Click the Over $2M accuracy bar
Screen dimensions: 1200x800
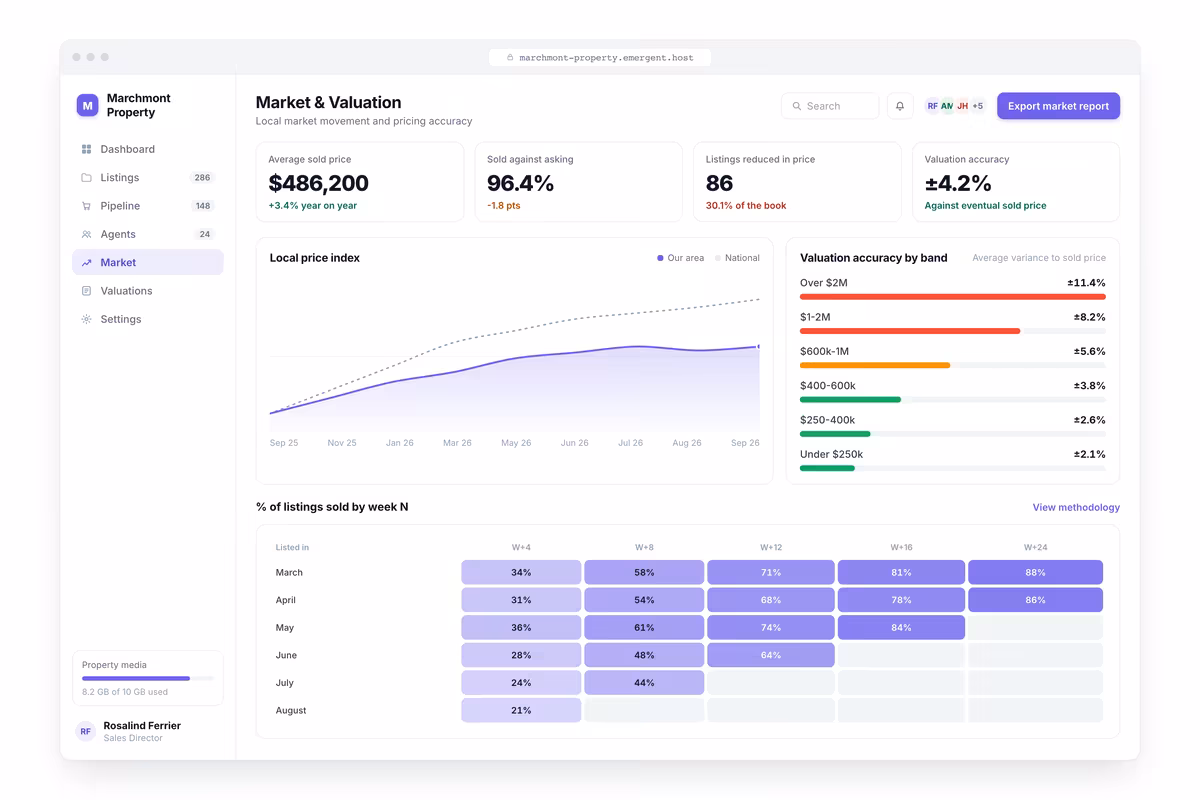[953, 297]
